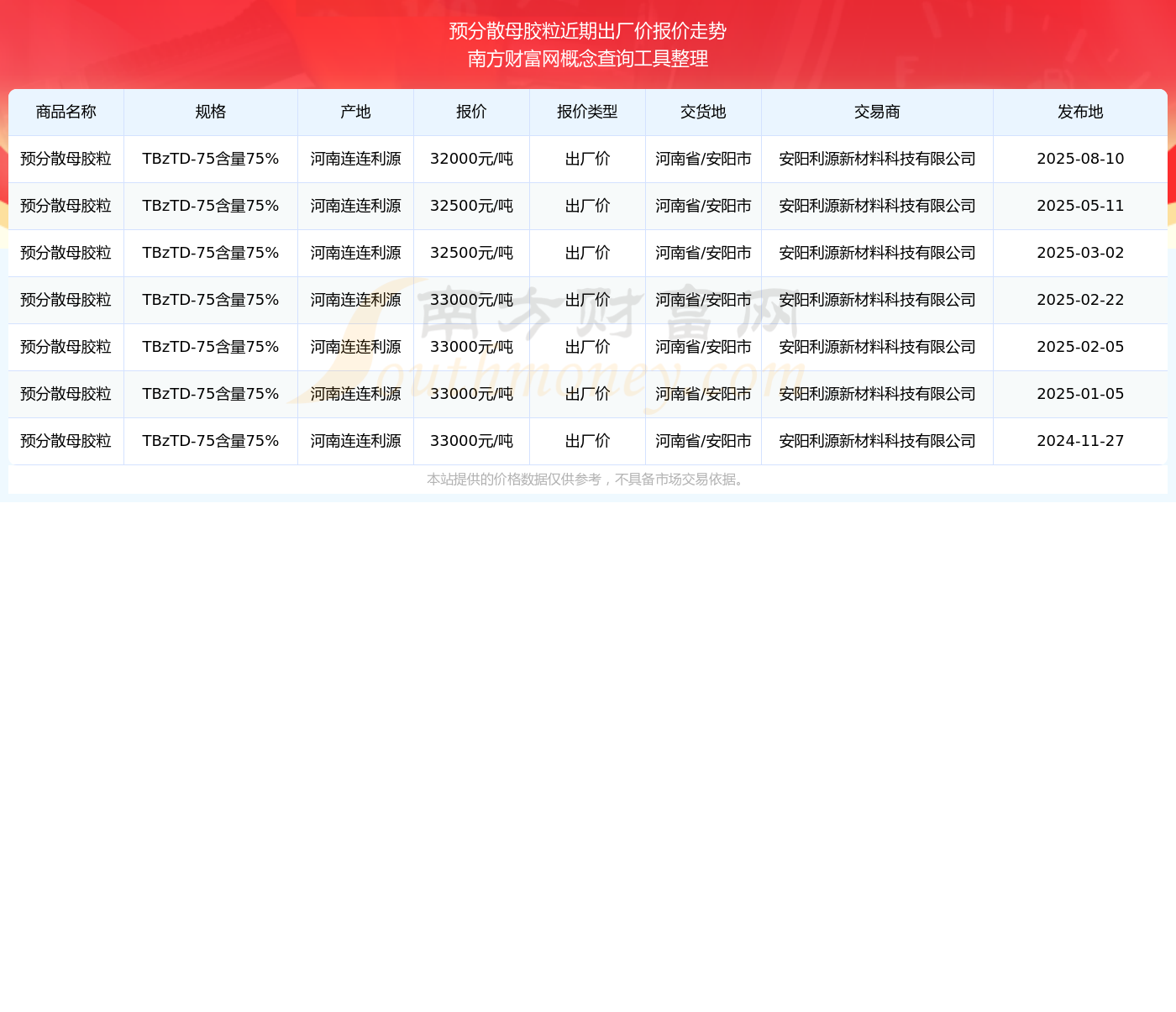
Task: Click 出厂价 in the 2025-08-10 row
Action: coord(587,159)
